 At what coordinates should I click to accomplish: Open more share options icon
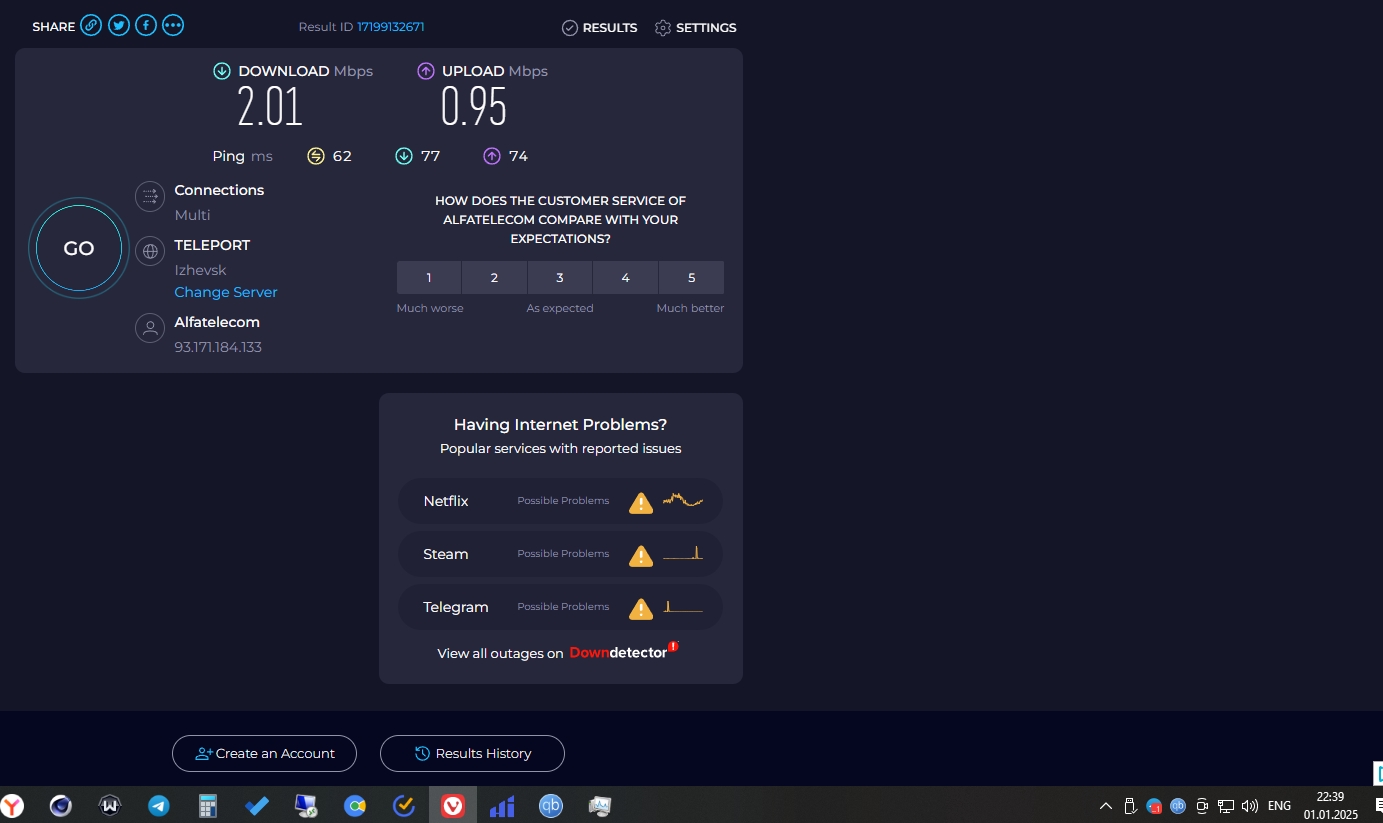[x=173, y=26]
